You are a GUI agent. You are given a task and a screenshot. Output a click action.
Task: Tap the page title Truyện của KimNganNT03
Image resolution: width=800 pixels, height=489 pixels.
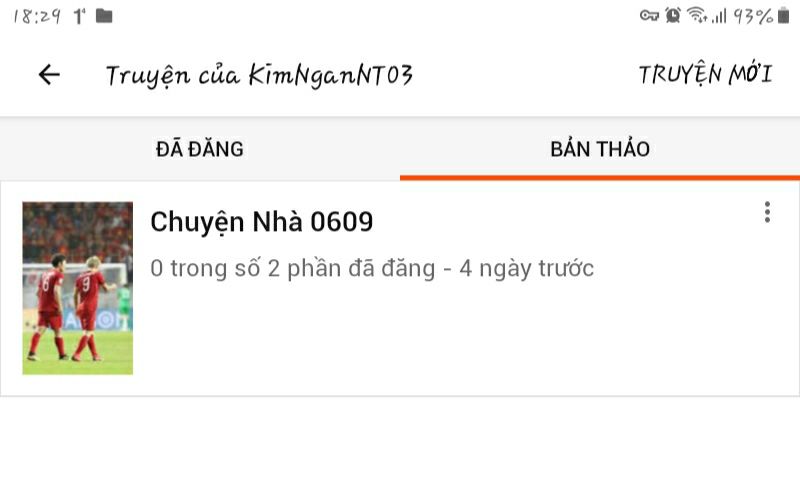point(259,76)
